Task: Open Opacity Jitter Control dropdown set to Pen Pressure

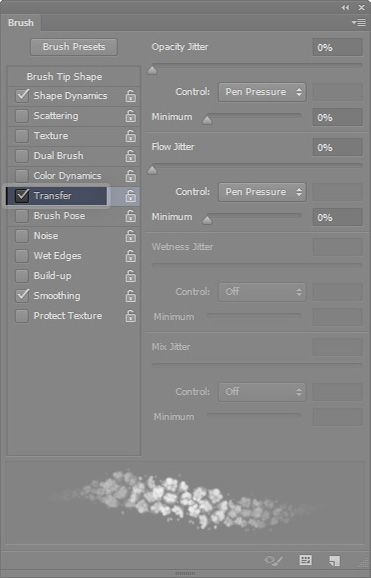Action: pyautogui.click(x=262, y=92)
